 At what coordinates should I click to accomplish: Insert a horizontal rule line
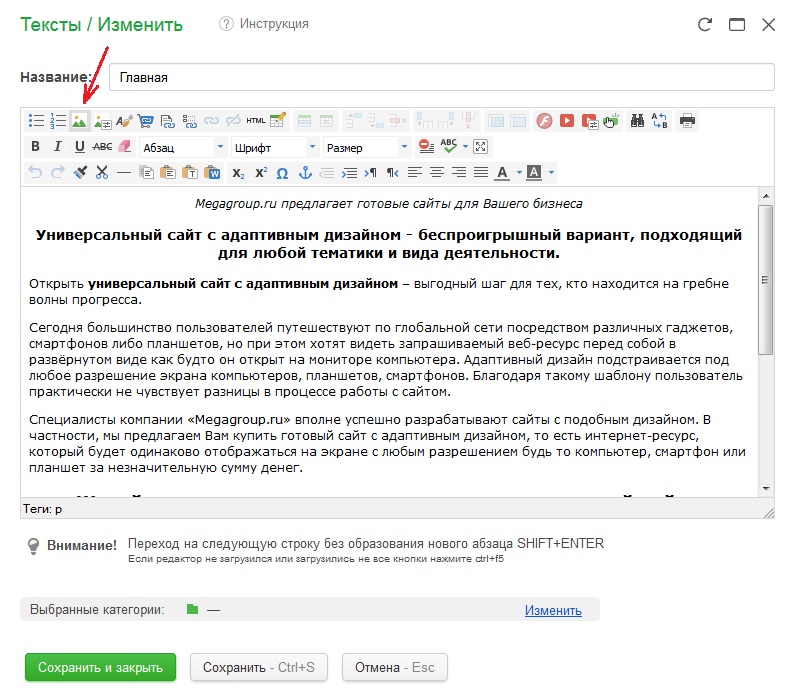click(124, 172)
